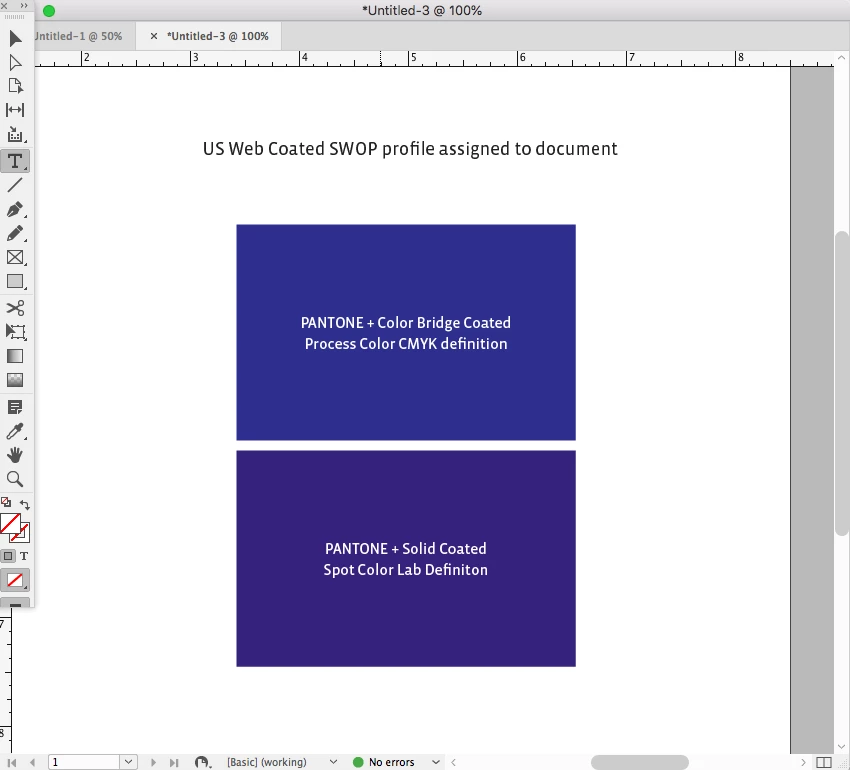Image resolution: width=850 pixels, height=770 pixels.
Task: Switch to Untitled-1 @ 50% tab
Action: tap(78, 36)
